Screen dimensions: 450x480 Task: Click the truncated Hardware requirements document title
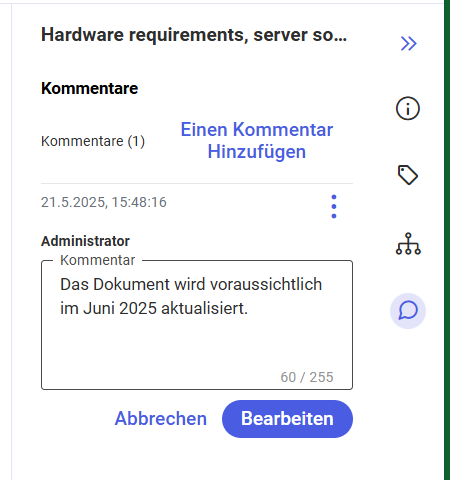click(x=194, y=35)
